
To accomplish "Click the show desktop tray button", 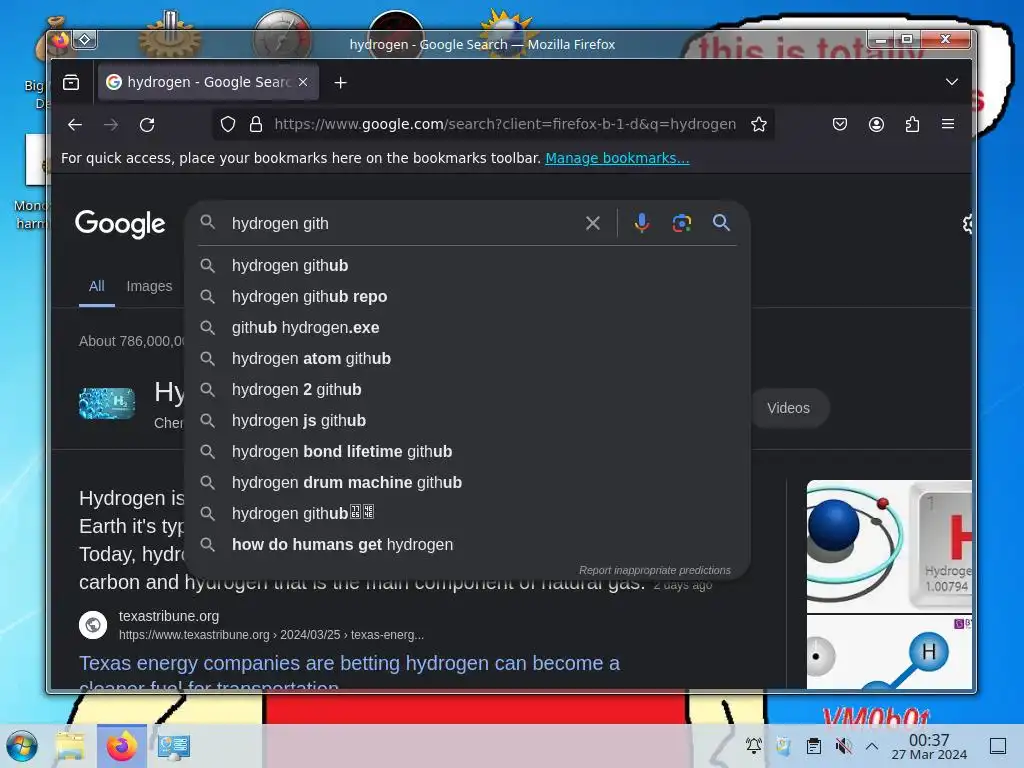I will (x=998, y=745).
